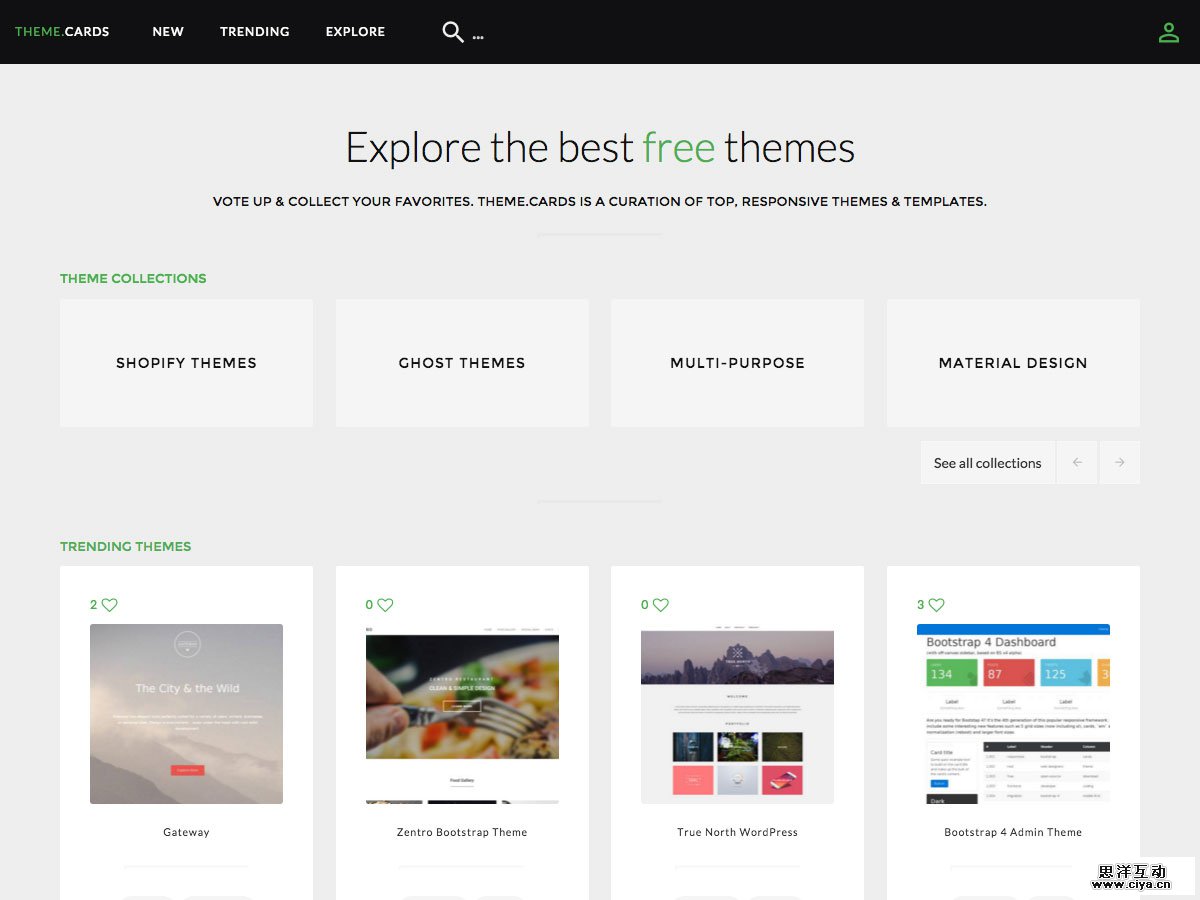Click the THEME.CARDS logo

62,32
